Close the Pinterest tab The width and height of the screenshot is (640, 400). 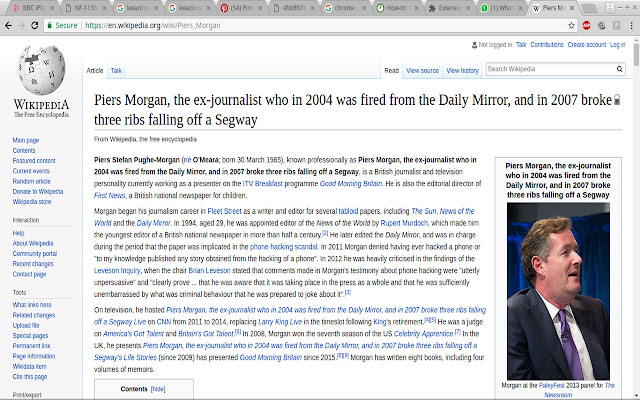(x=260, y=8)
